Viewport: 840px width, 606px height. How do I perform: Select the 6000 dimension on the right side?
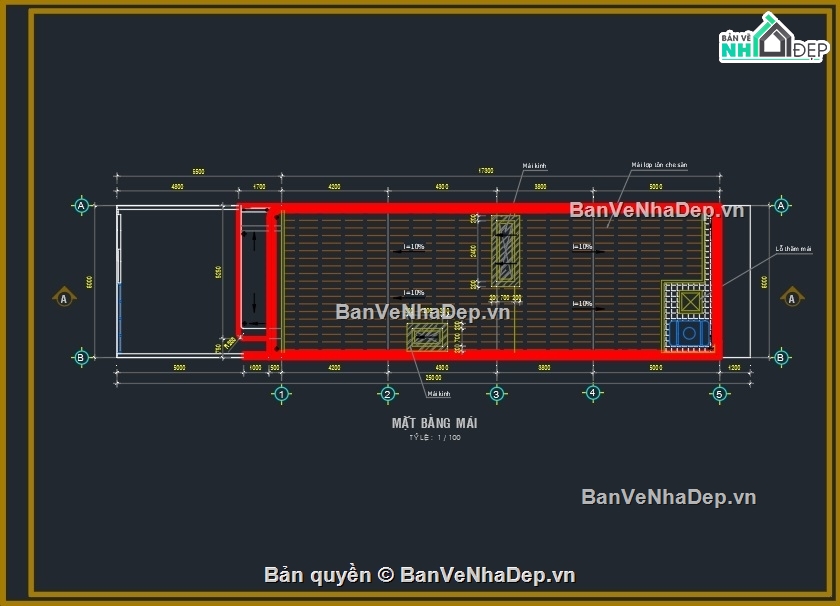(764, 282)
